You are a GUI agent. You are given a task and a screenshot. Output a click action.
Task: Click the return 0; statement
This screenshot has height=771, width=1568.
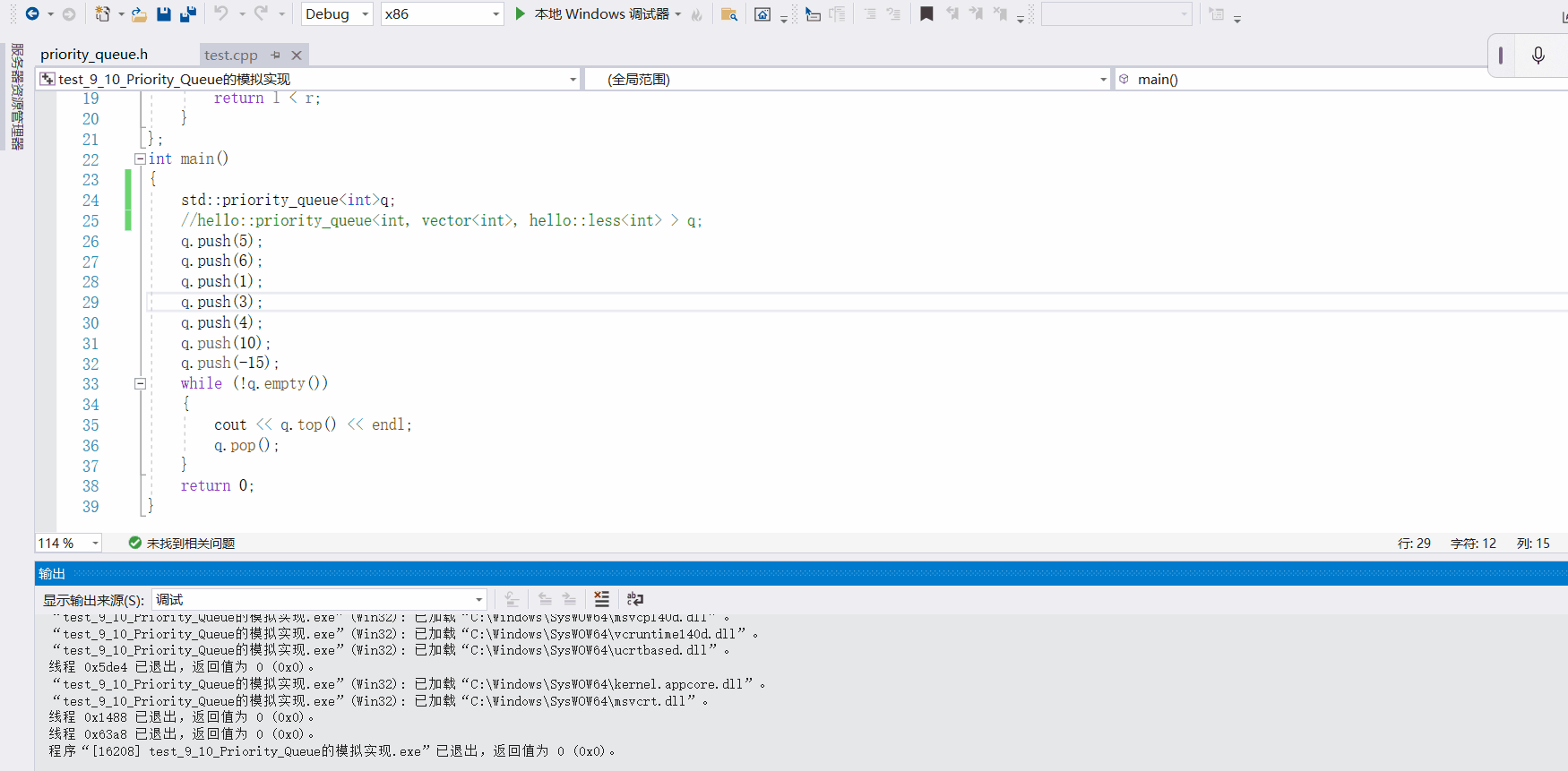(217, 485)
